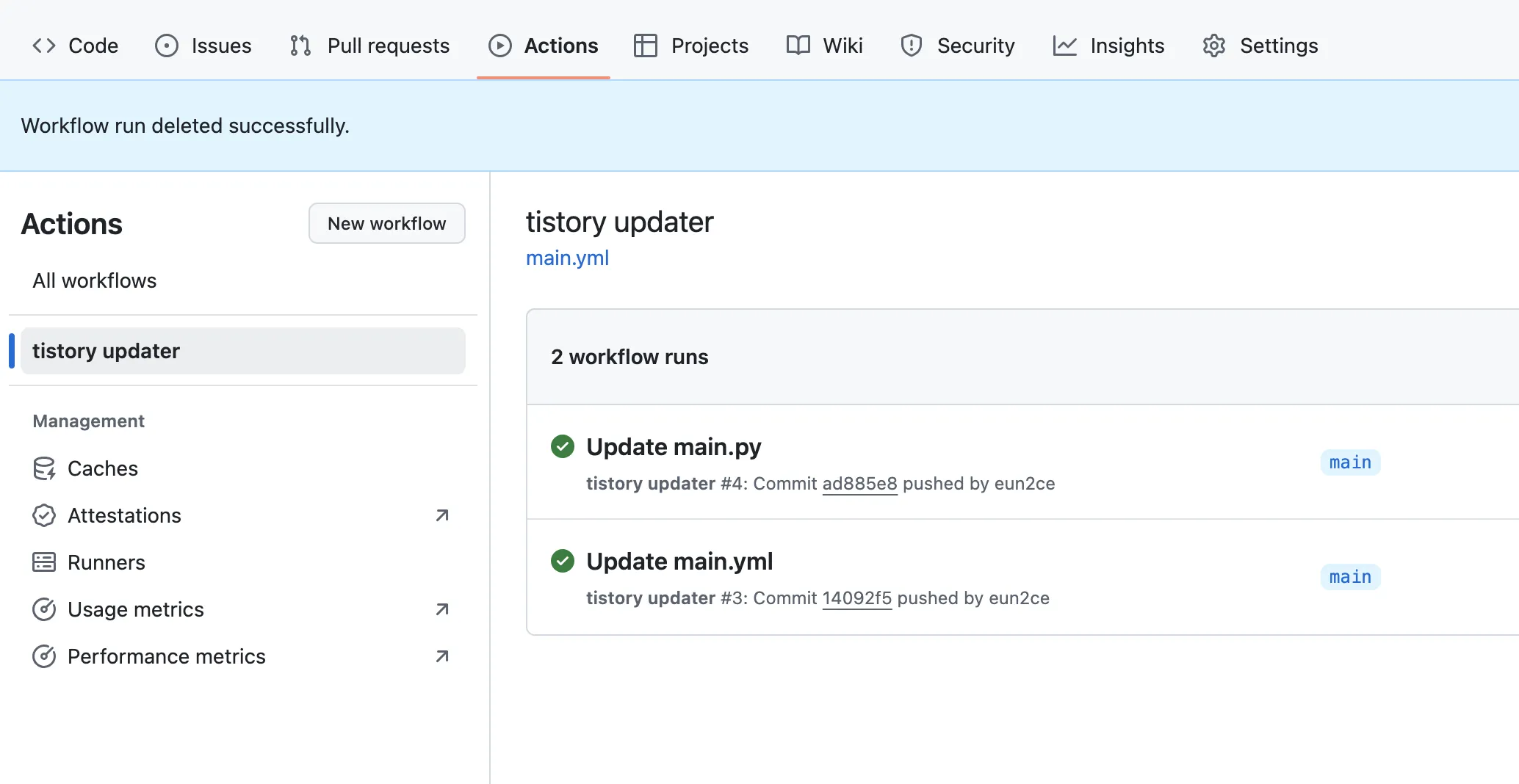Click the Wiki book icon
The image size is (1519, 784).
(798, 46)
